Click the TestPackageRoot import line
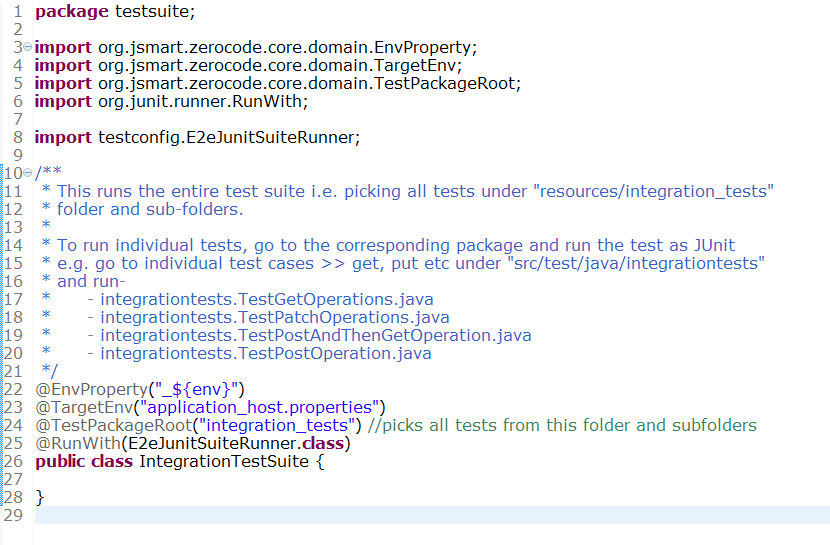This screenshot has height=545, width=830. 278,84
